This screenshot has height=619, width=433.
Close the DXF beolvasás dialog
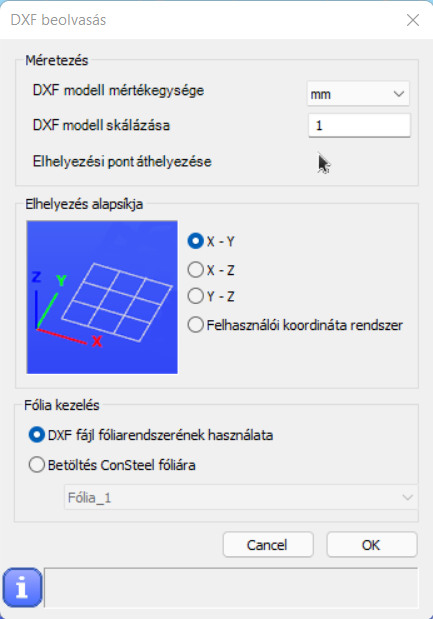pyautogui.click(x=413, y=20)
